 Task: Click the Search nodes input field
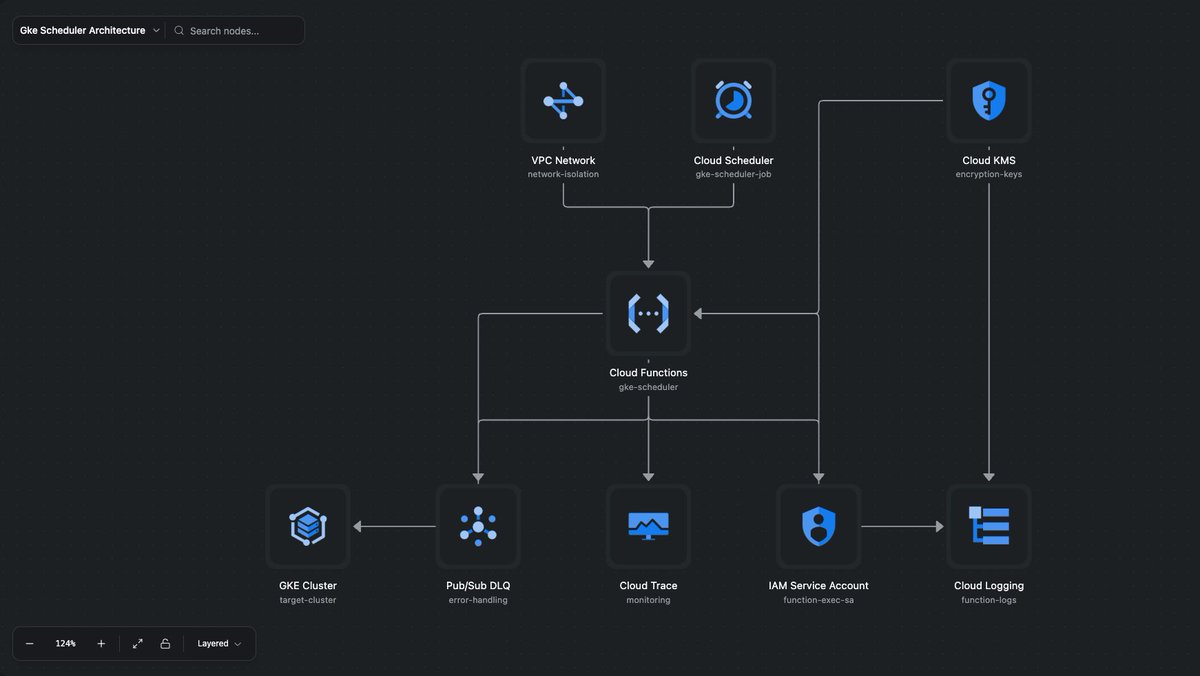pos(241,31)
